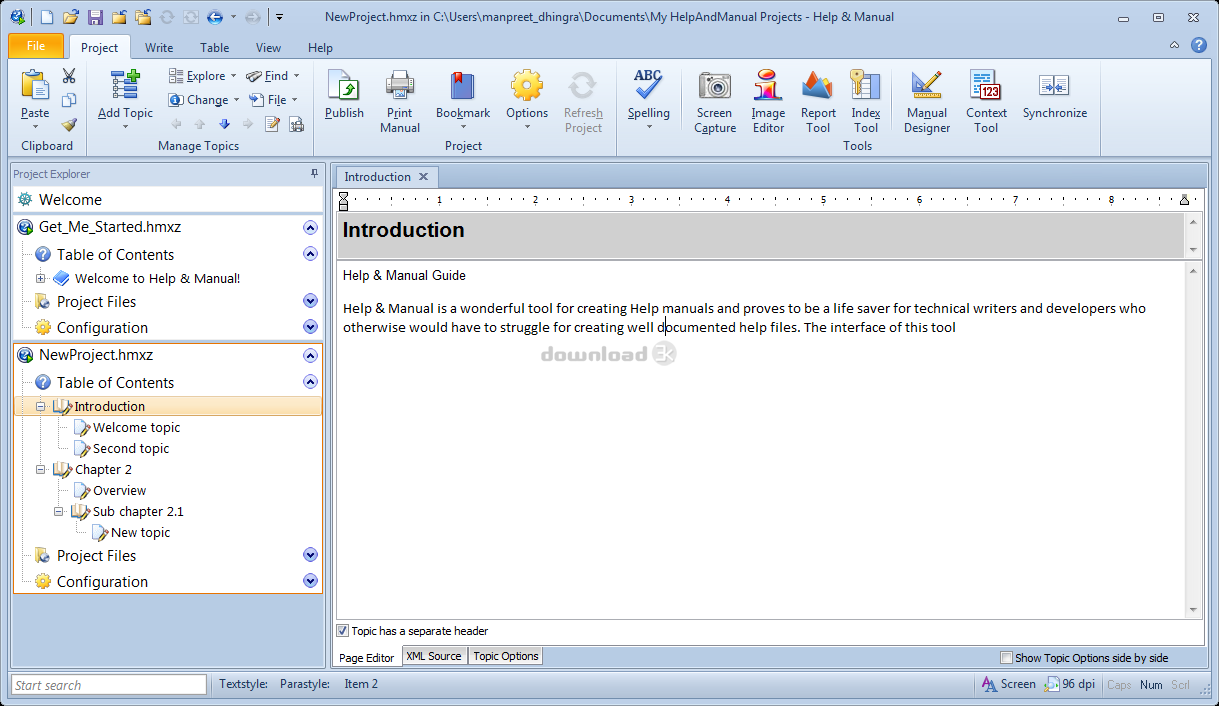
Task: Expand Project Files under NewProject.hmxz
Action: click(310, 555)
